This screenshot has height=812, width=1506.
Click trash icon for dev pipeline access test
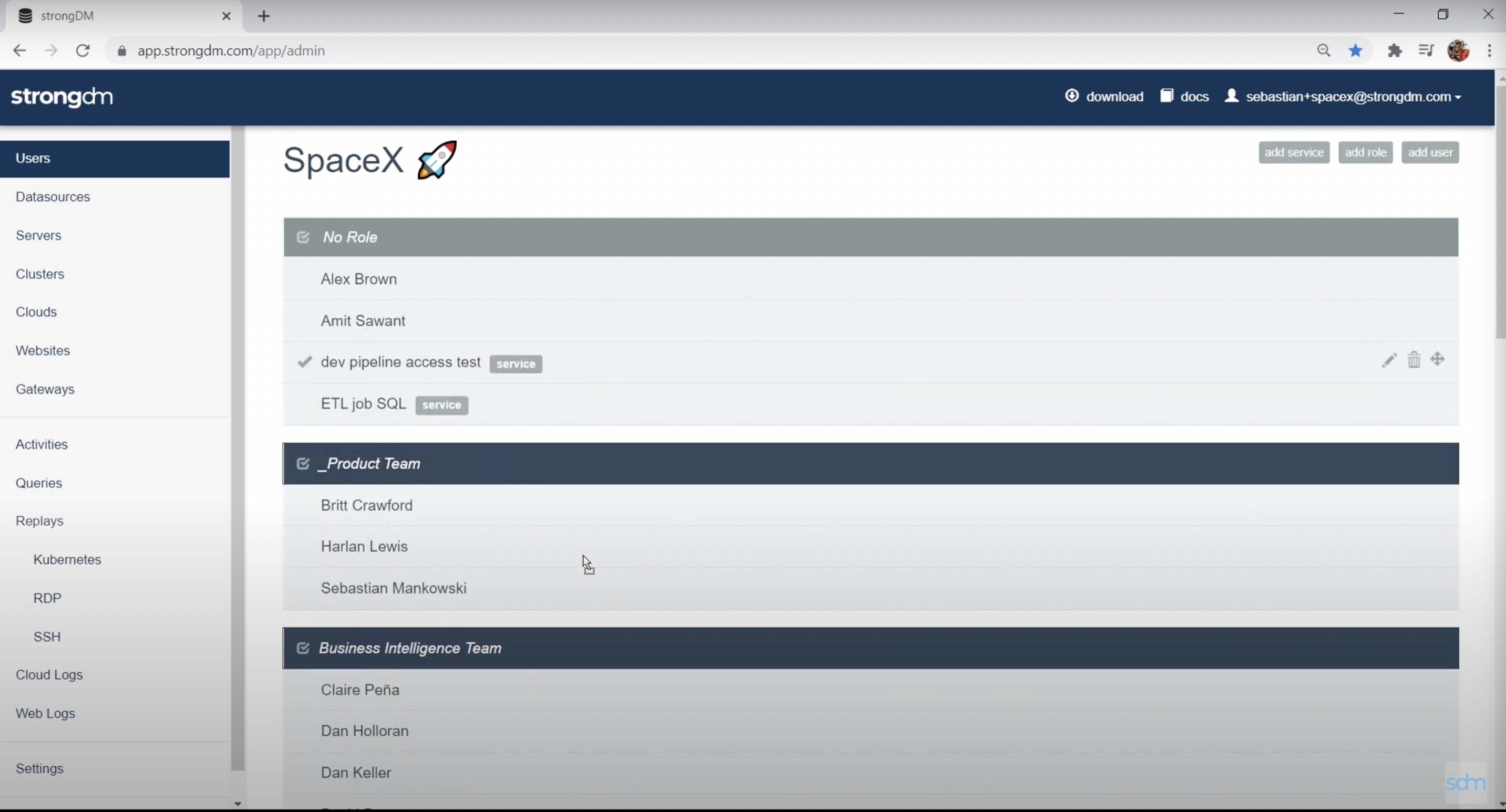point(1414,360)
